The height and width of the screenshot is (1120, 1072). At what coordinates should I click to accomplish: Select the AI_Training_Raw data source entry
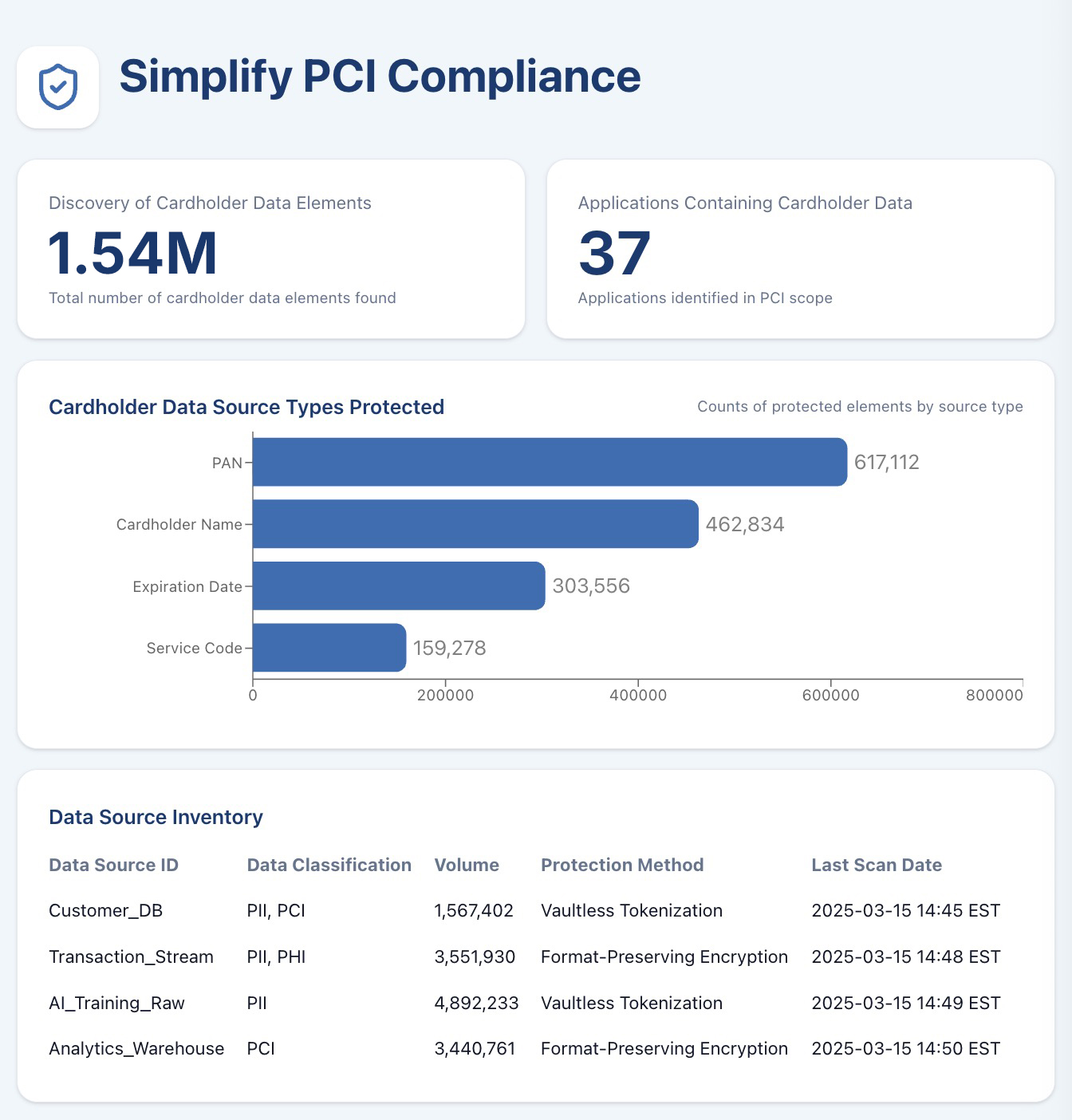point(116,1004)
